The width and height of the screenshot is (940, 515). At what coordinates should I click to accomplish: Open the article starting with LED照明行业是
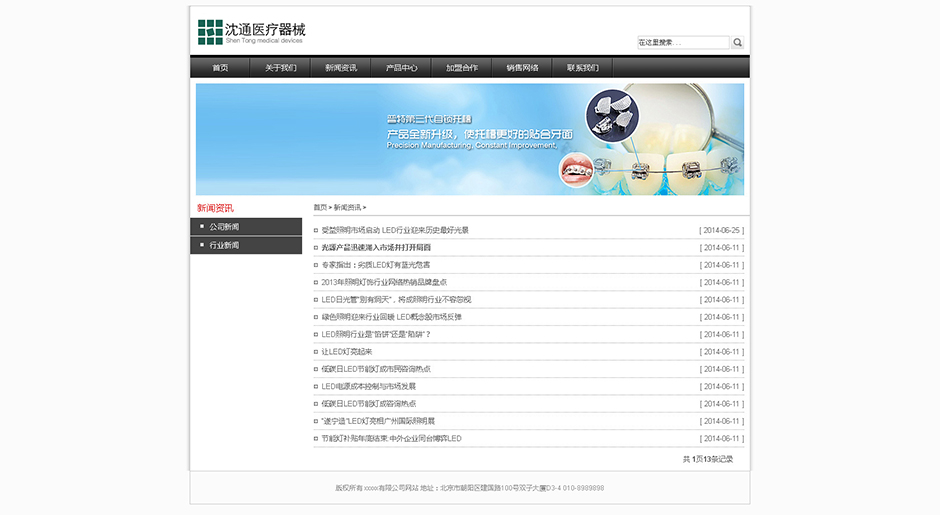[x=376, y=335]
